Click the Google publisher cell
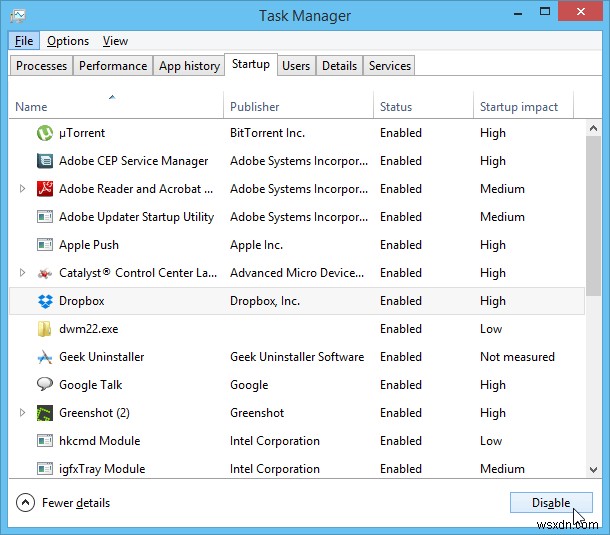The width and height of the screenshot is (610, 535). pos(249,385)
